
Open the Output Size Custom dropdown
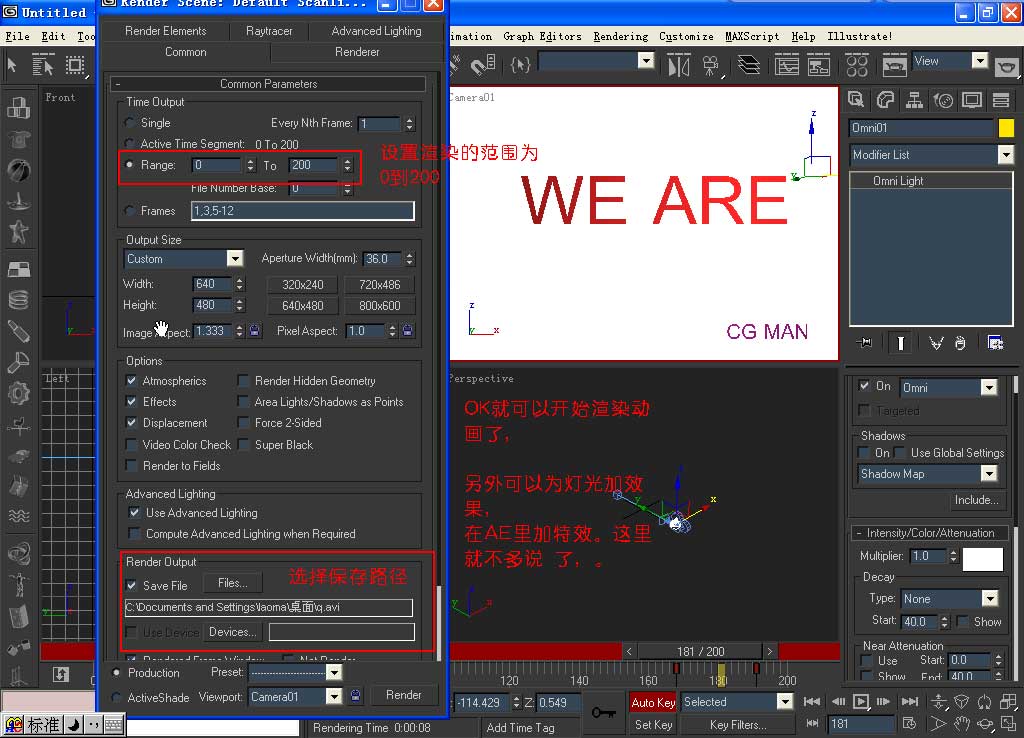click(x=234, y=259)
